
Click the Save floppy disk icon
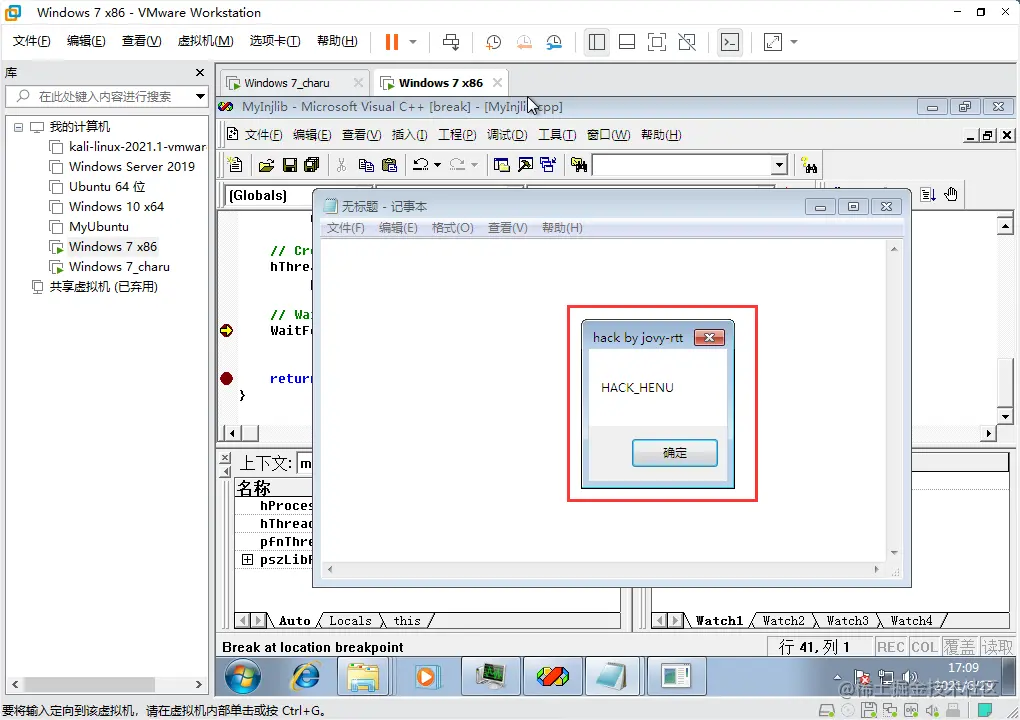pos(290,165)
